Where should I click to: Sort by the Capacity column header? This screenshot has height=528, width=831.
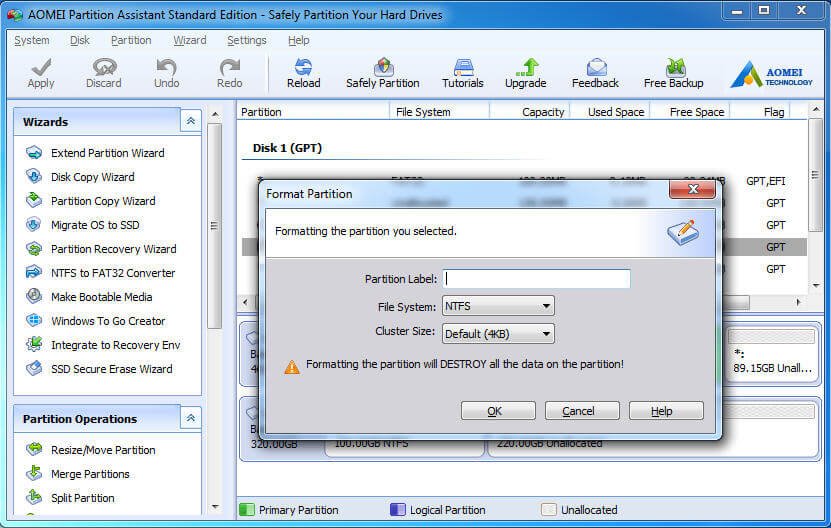point(530,112)
